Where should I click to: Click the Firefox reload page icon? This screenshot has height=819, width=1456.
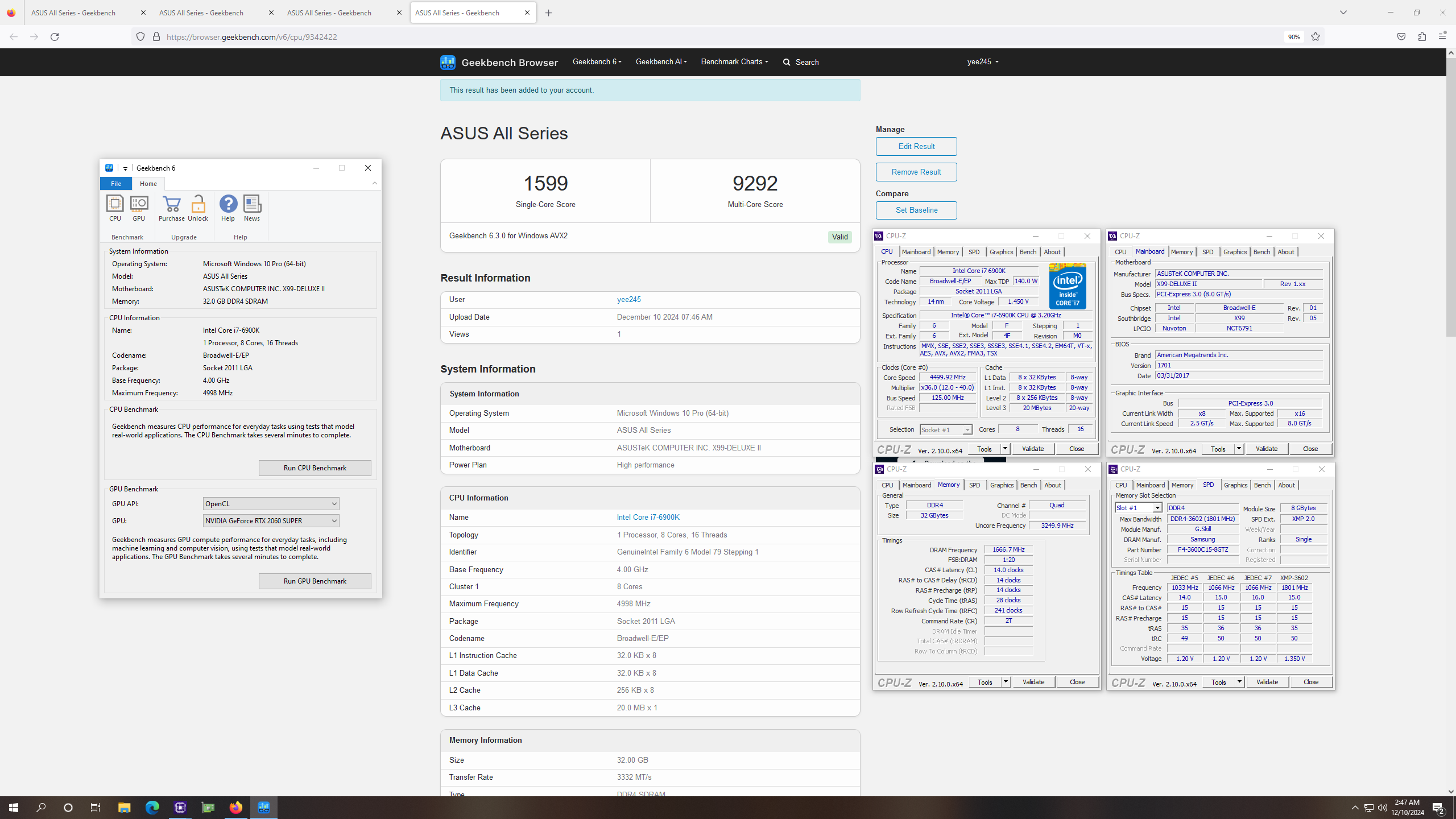pos(55,37)
